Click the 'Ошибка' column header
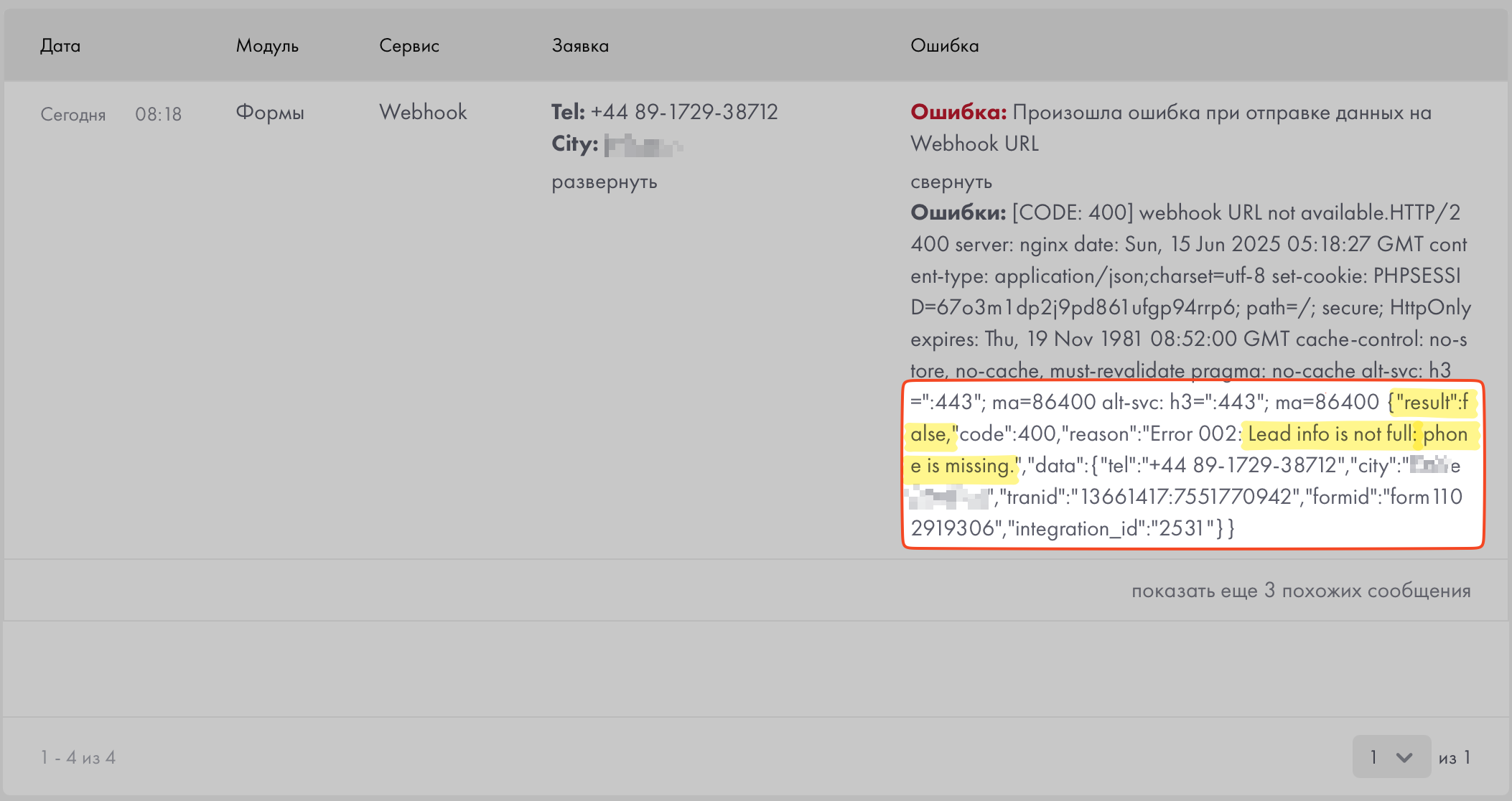Image resolution: width=1512 pixels, height=801 pixels. click(x=944, y=46)
